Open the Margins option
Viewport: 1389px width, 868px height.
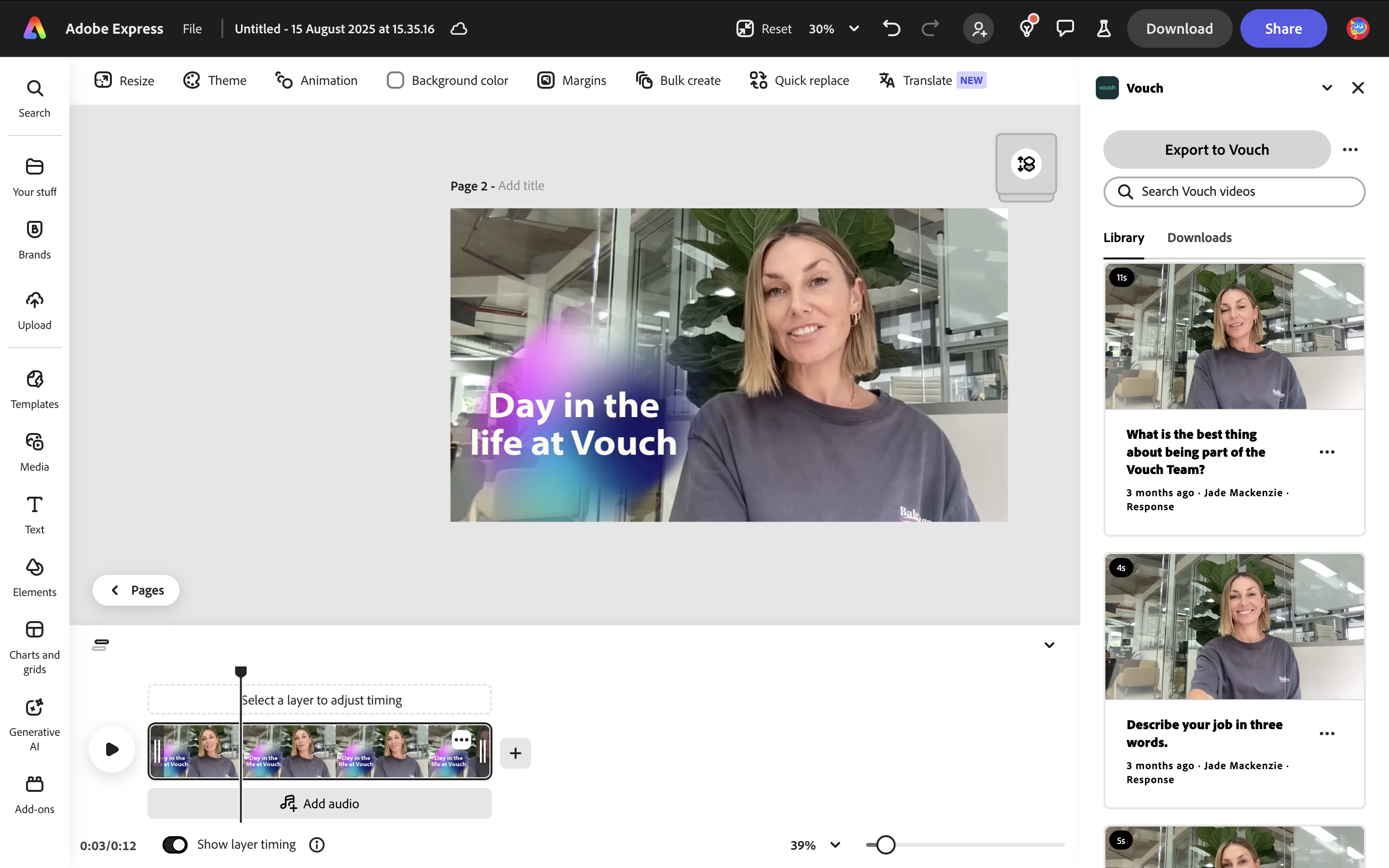coord(572,81)
